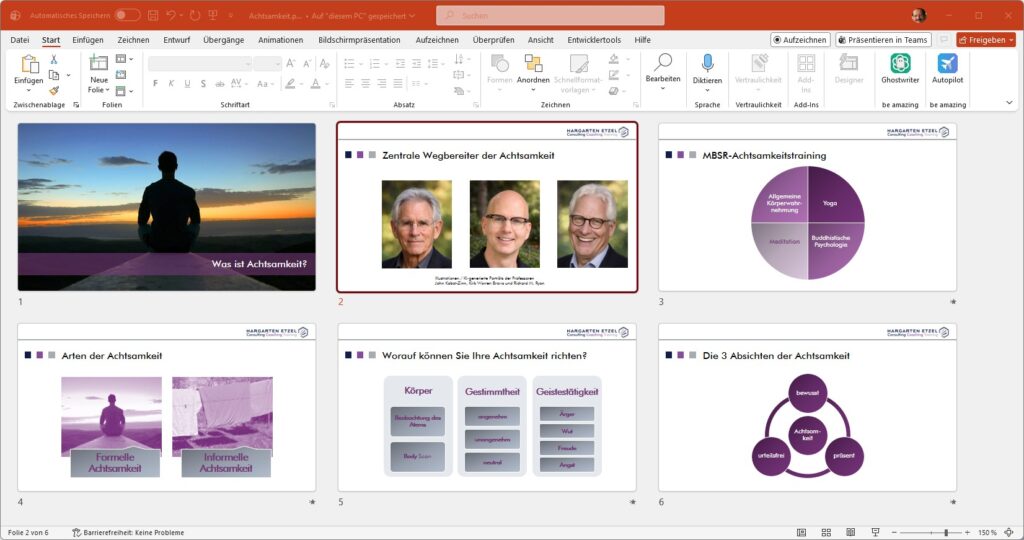
Task: Switch to the Bildschirmpräsentation tab
Action: click(359, 40)
